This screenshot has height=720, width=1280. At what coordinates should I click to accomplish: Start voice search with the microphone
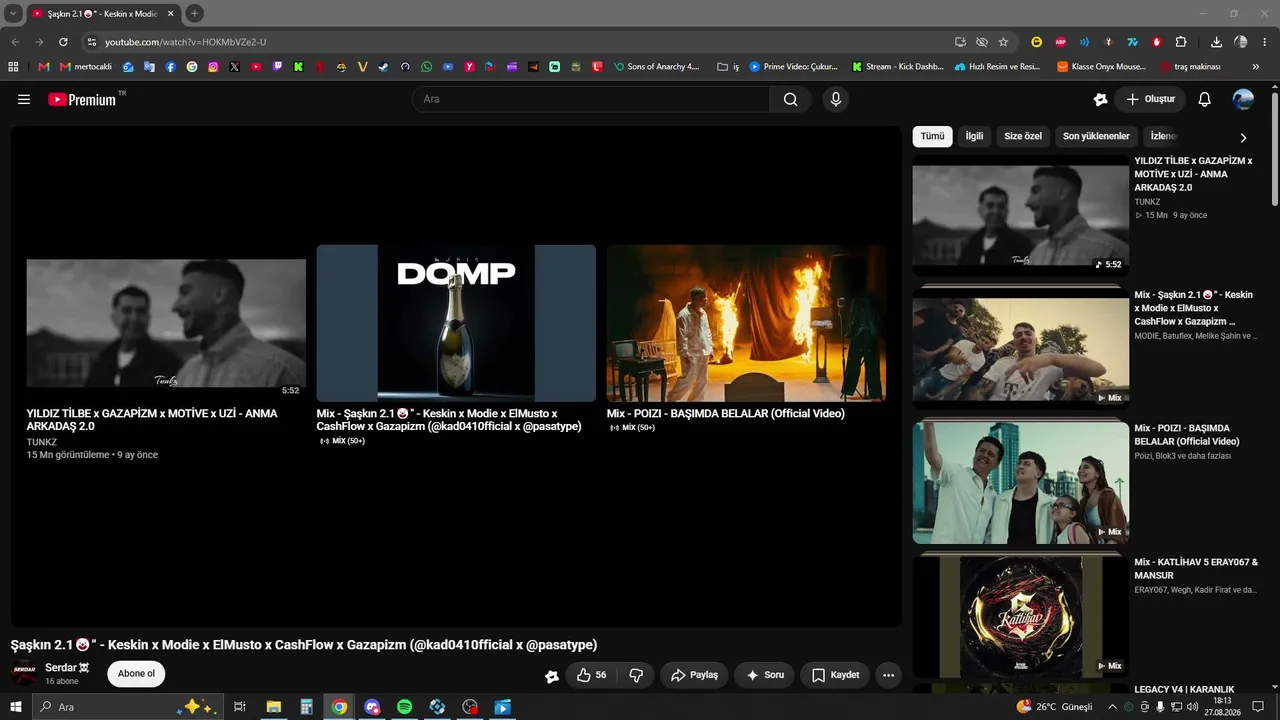tap(836, 99)
